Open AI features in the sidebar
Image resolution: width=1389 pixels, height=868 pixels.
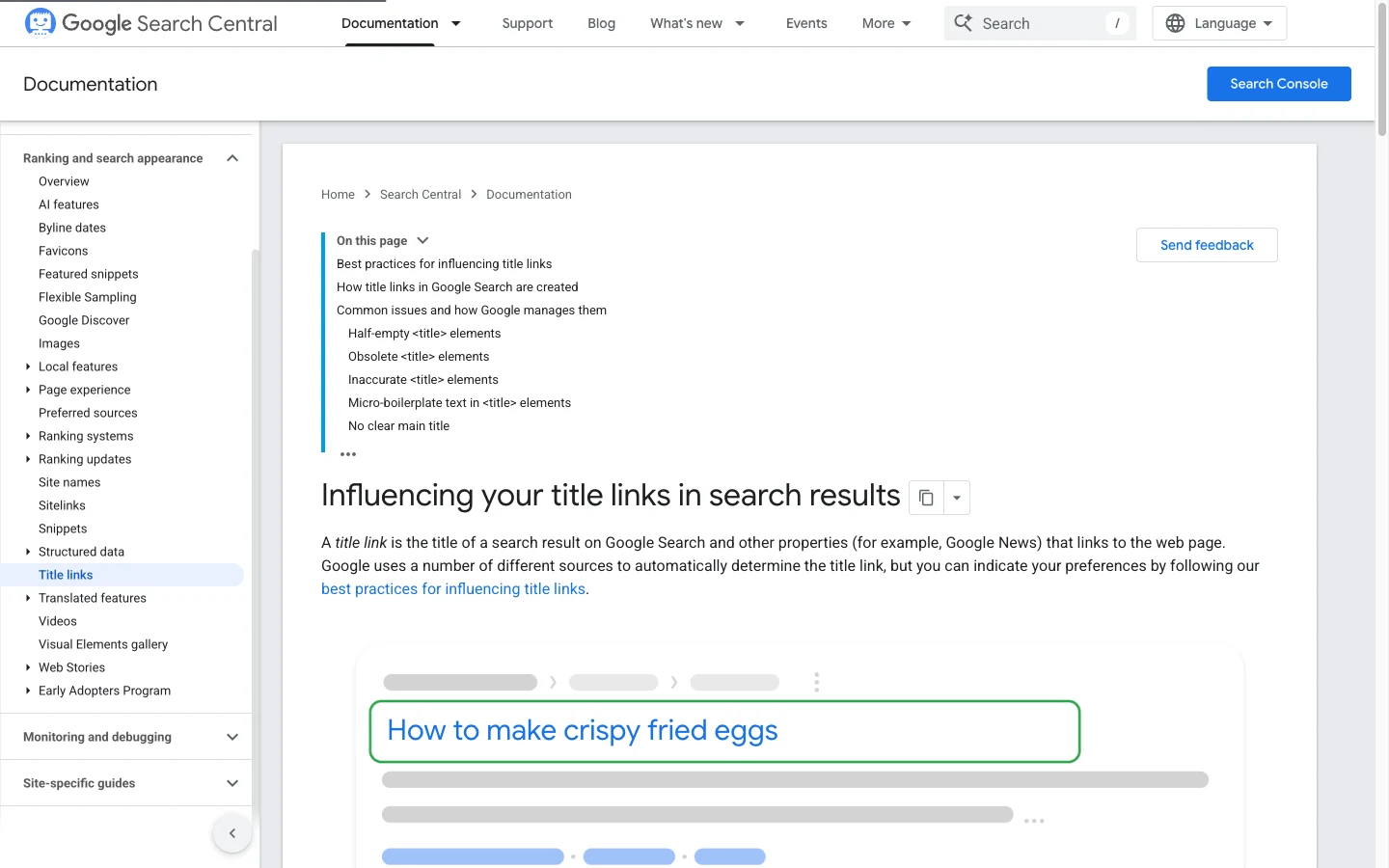pos(68,204)
